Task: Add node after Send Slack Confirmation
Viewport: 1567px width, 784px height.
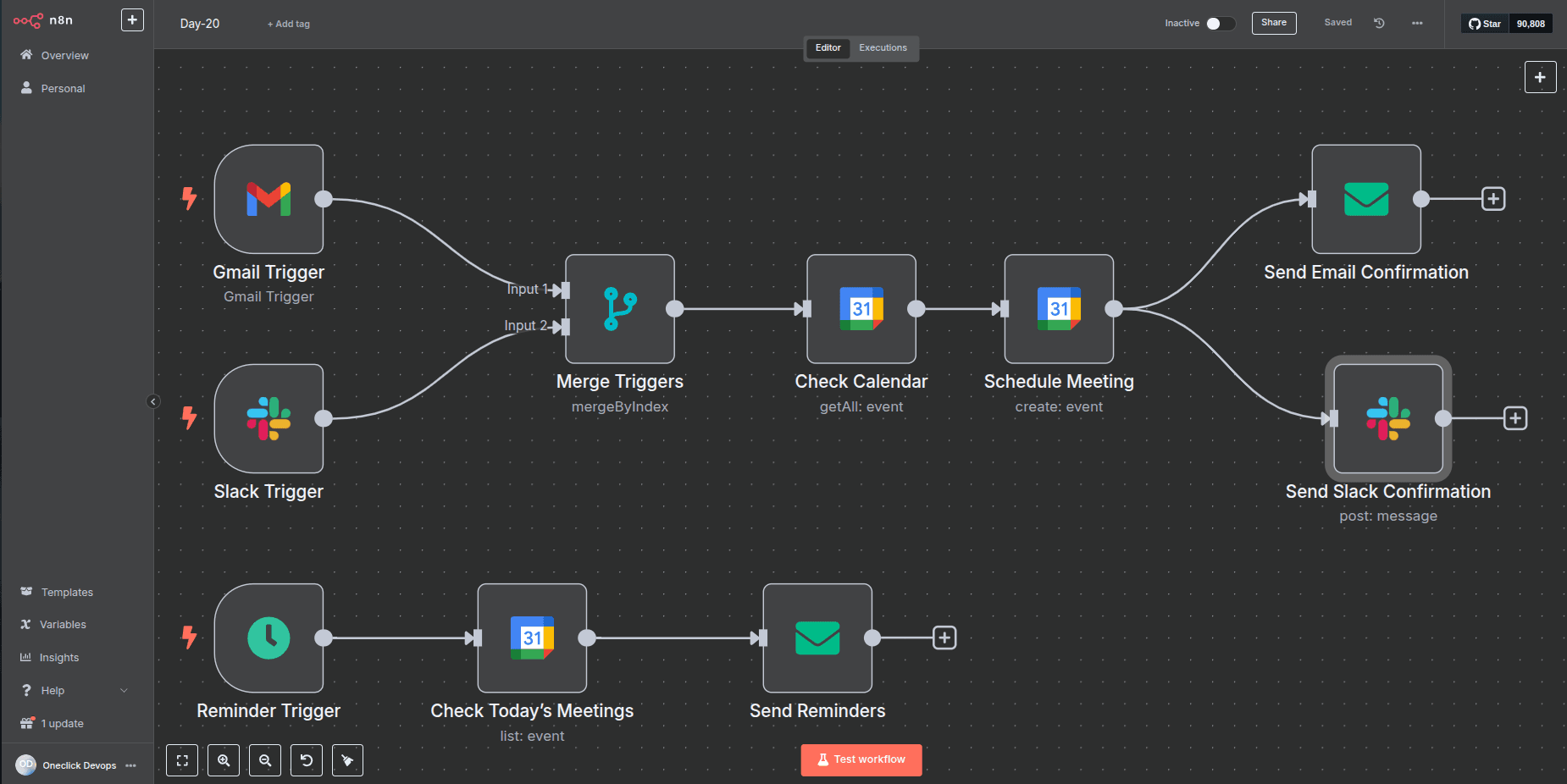Action: pos(1515,418)
